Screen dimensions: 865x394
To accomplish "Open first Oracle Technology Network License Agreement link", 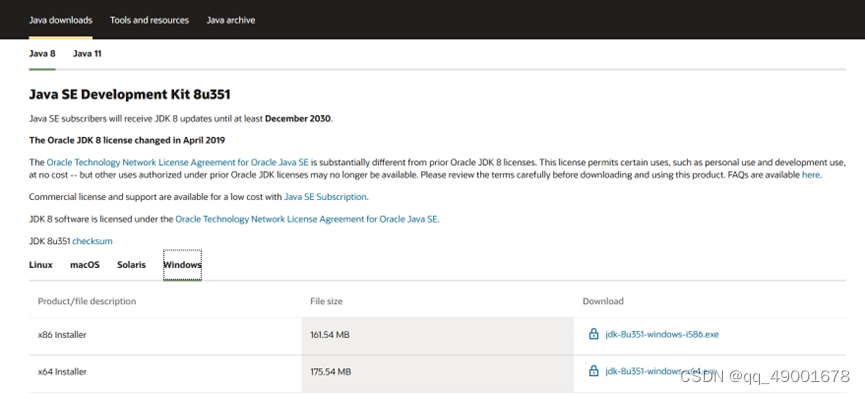I will [x=178, y=162].
